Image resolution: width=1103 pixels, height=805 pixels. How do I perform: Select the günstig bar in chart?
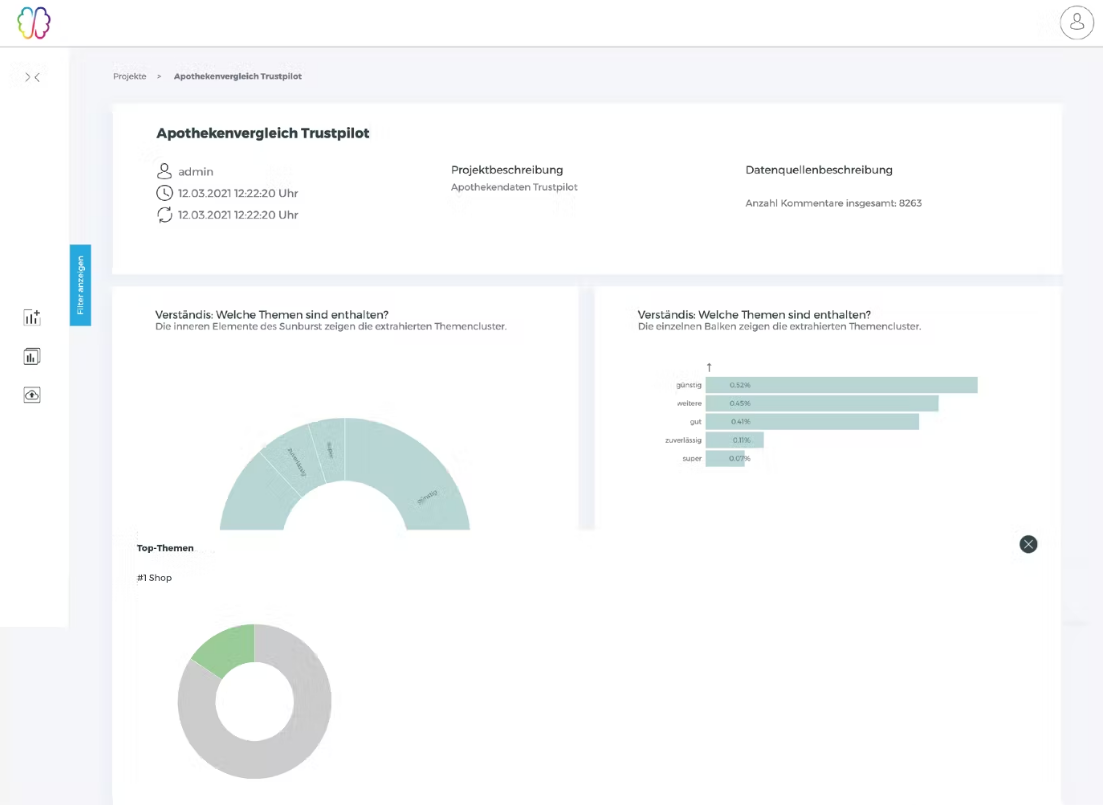[x=840, y=385]
